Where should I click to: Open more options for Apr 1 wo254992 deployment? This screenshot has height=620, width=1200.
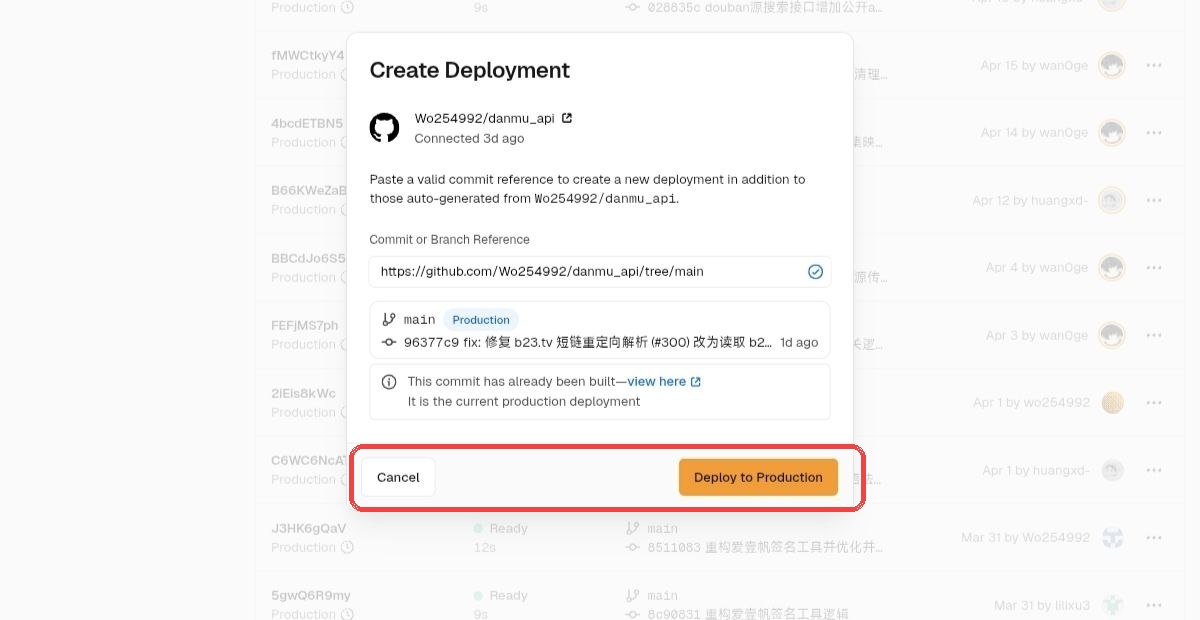coord(1154,403)
